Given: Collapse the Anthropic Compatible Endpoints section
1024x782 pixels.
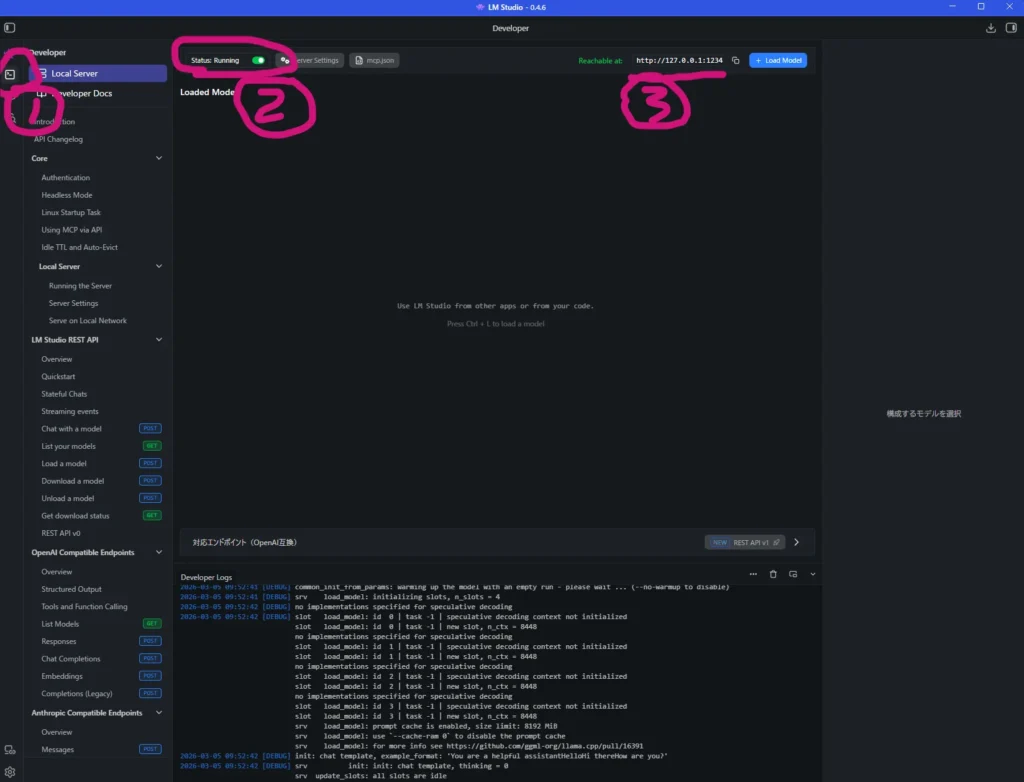Looking at the screenshot, I should [x=158, y=713].
